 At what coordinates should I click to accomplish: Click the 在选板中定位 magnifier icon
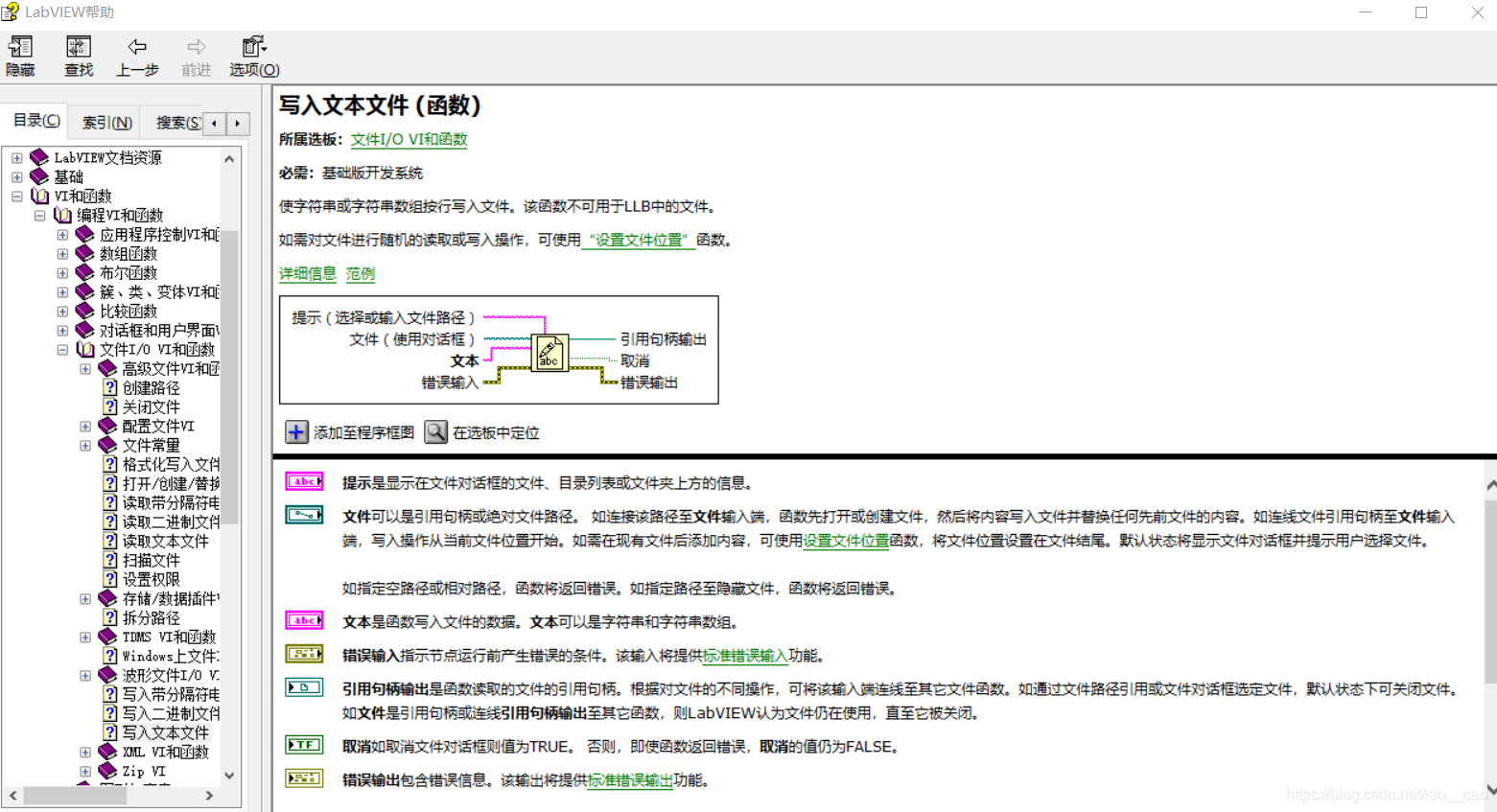pyautogui.click(x=436, y=432)
